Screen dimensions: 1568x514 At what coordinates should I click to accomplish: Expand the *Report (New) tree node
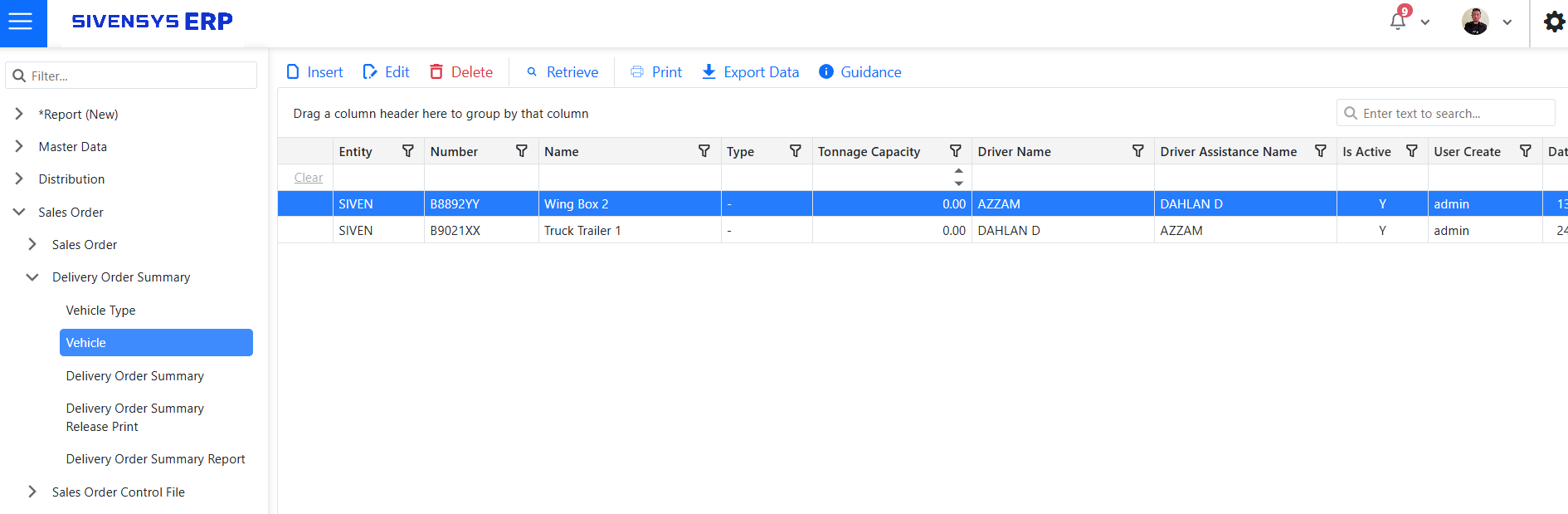19,114
